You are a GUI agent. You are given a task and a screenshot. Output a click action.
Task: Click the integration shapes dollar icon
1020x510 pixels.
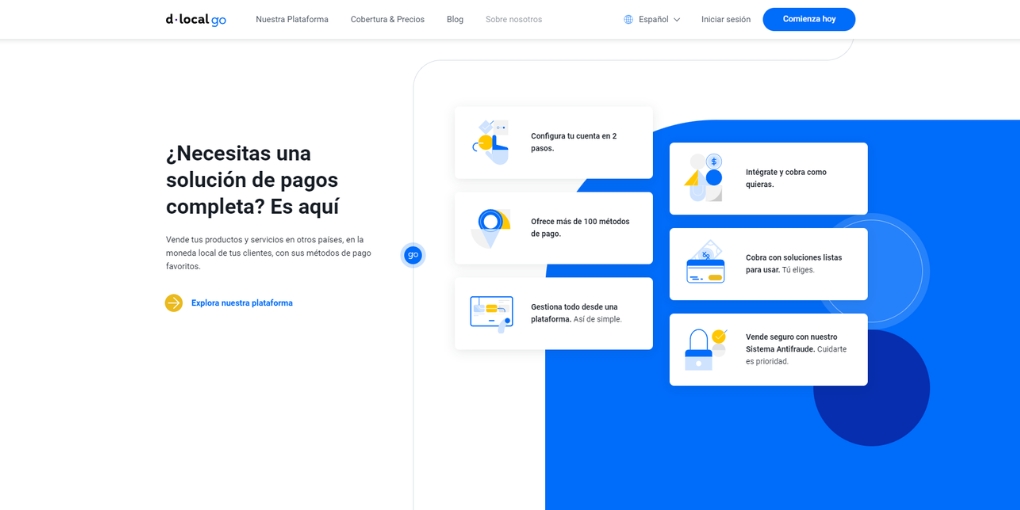pos(705,178)
